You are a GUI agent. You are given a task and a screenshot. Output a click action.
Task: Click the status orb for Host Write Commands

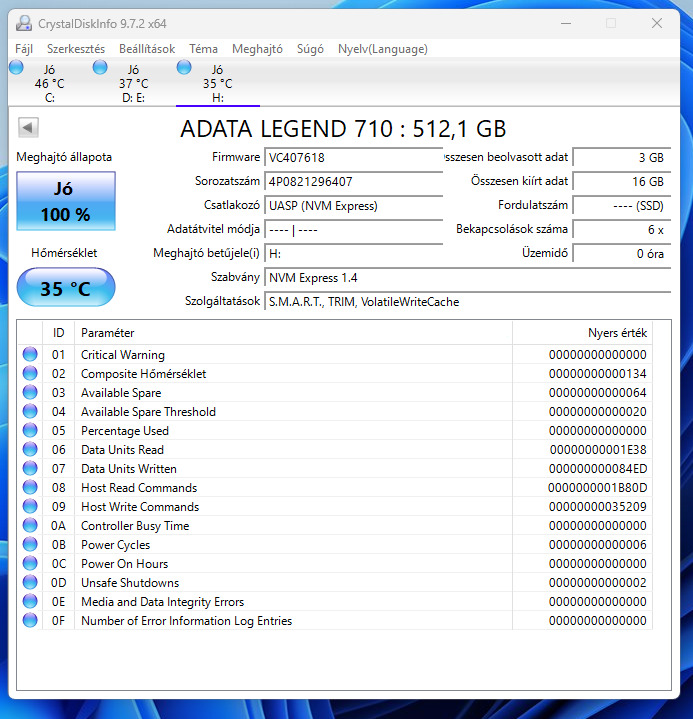(30, 507)
